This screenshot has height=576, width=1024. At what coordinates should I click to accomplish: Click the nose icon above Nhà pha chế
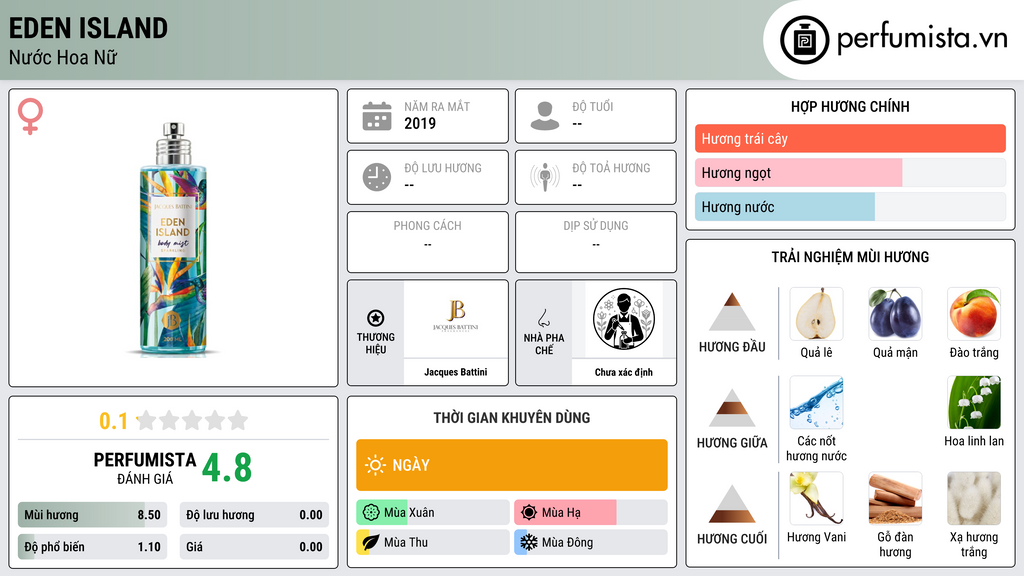pos(543,318)
